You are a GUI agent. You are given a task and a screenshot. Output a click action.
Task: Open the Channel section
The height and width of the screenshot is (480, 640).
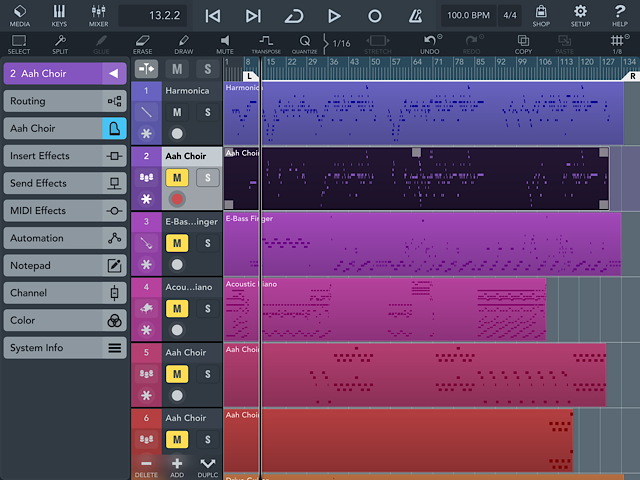point(65,293)
